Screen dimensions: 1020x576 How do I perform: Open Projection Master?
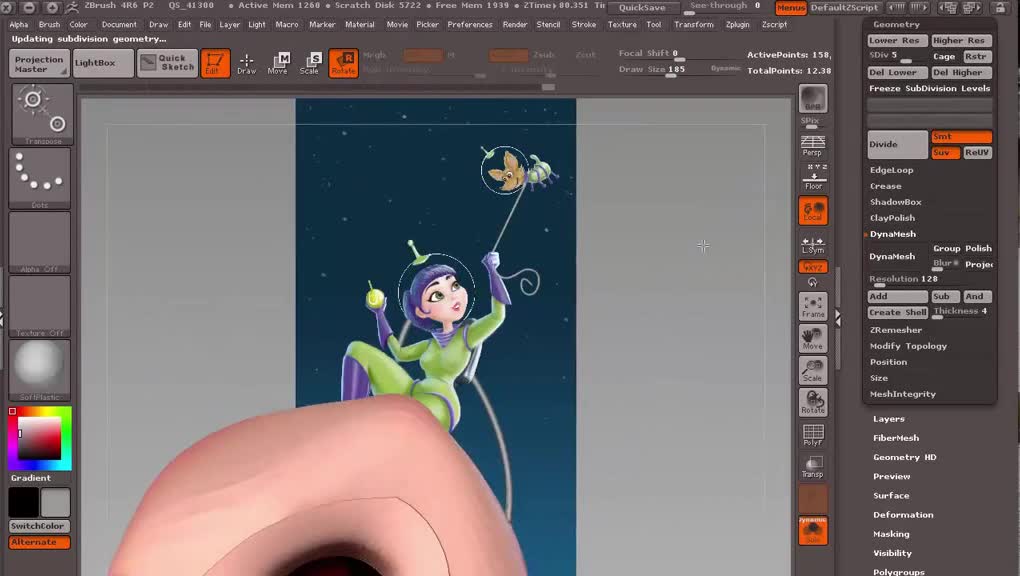(39, 64)
